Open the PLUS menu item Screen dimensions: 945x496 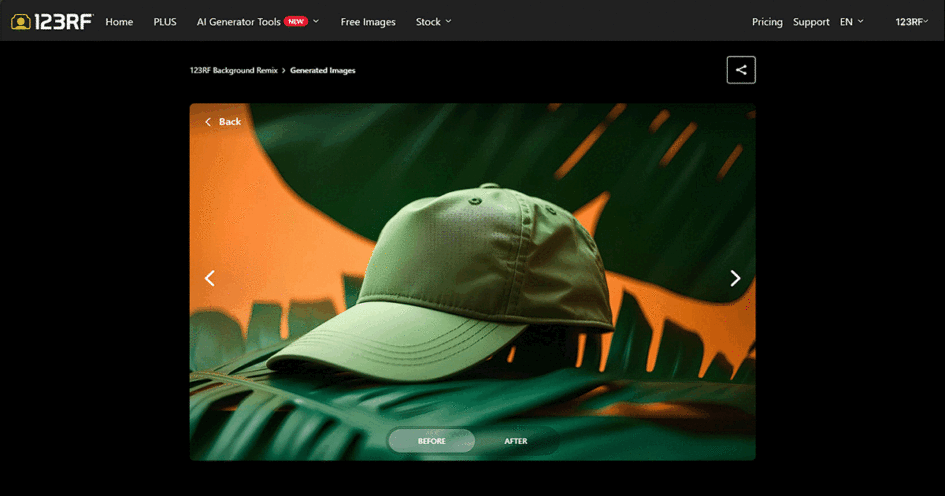[x=165, y=22]
